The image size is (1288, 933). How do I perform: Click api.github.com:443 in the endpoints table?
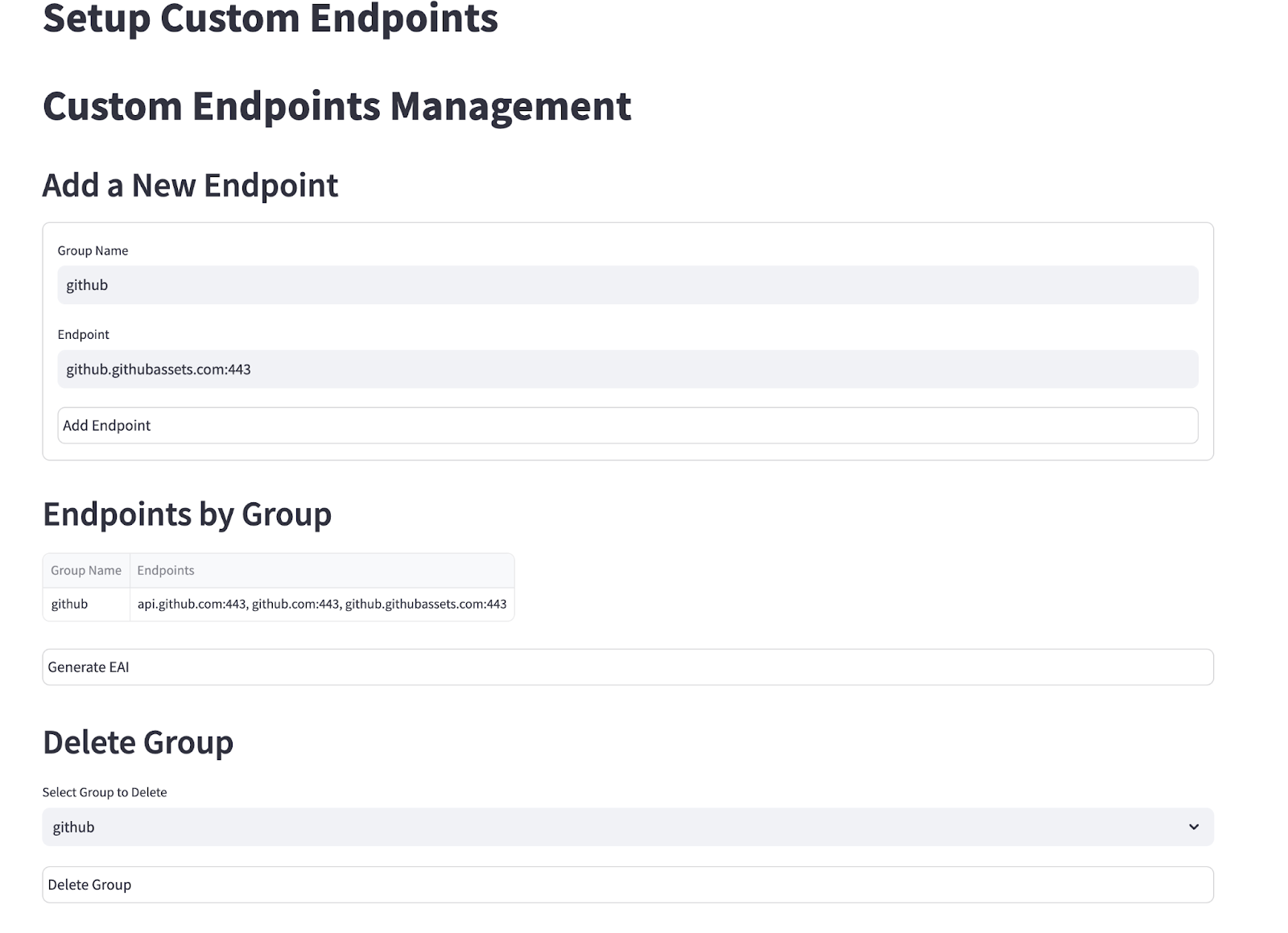(x=192, y=604)
